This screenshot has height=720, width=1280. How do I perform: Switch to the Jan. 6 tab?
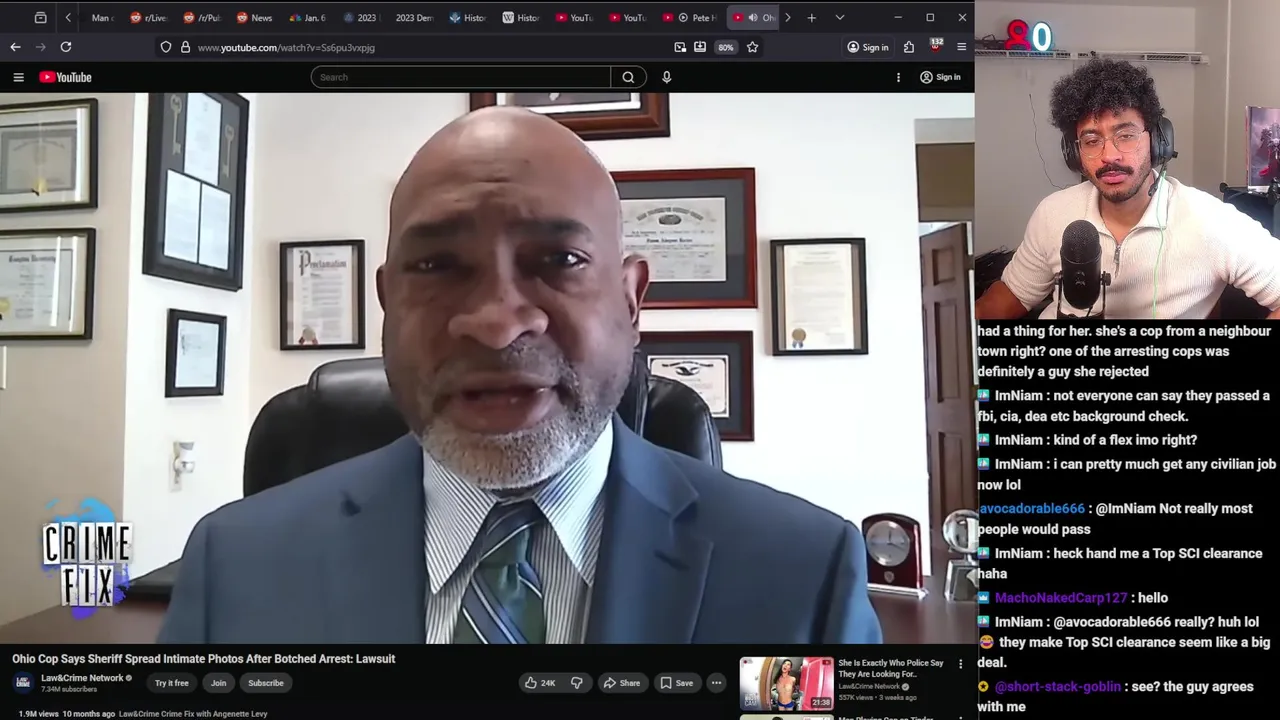pos(307,17)
